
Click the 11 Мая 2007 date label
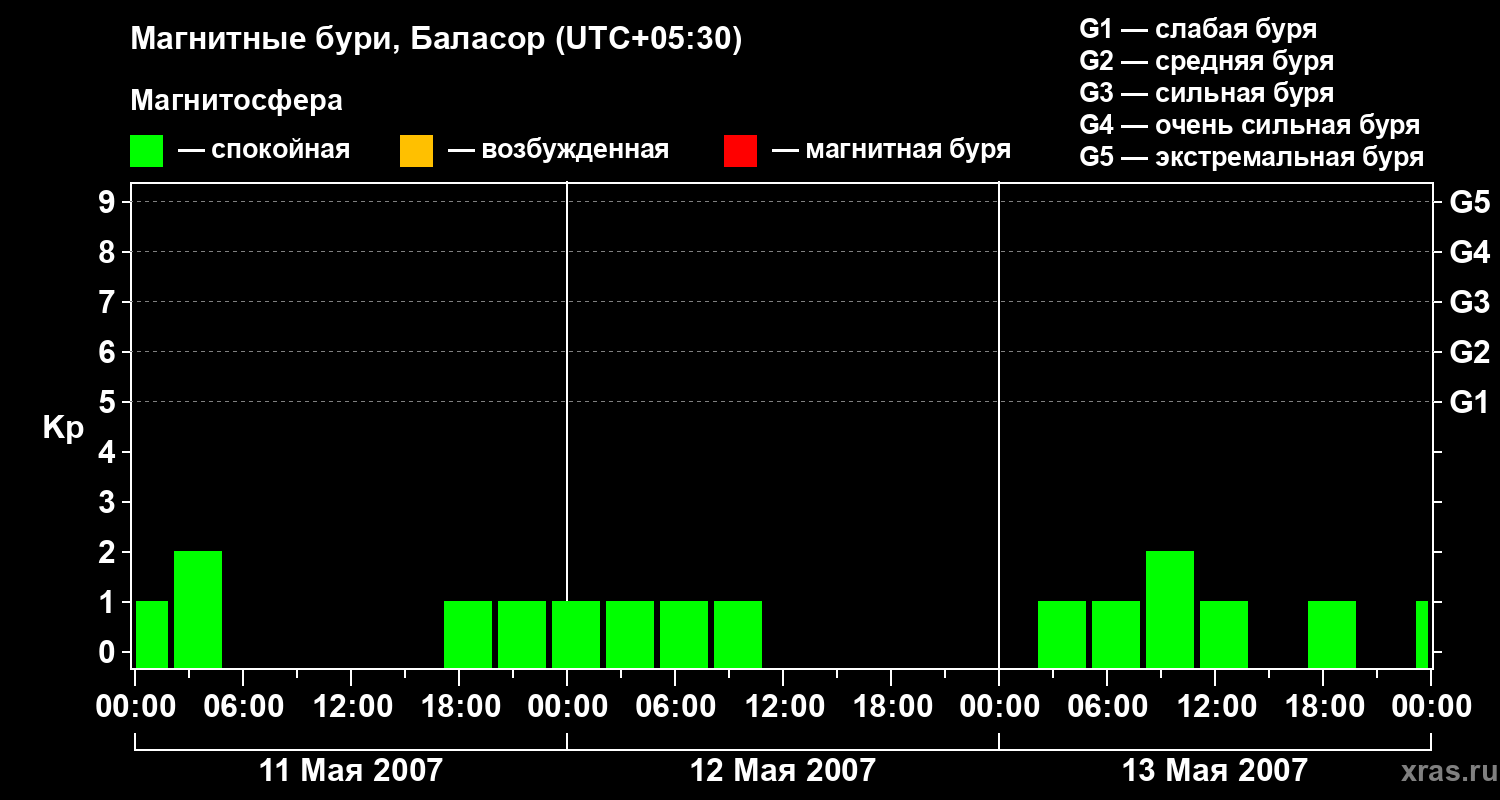tap(351, 770)
